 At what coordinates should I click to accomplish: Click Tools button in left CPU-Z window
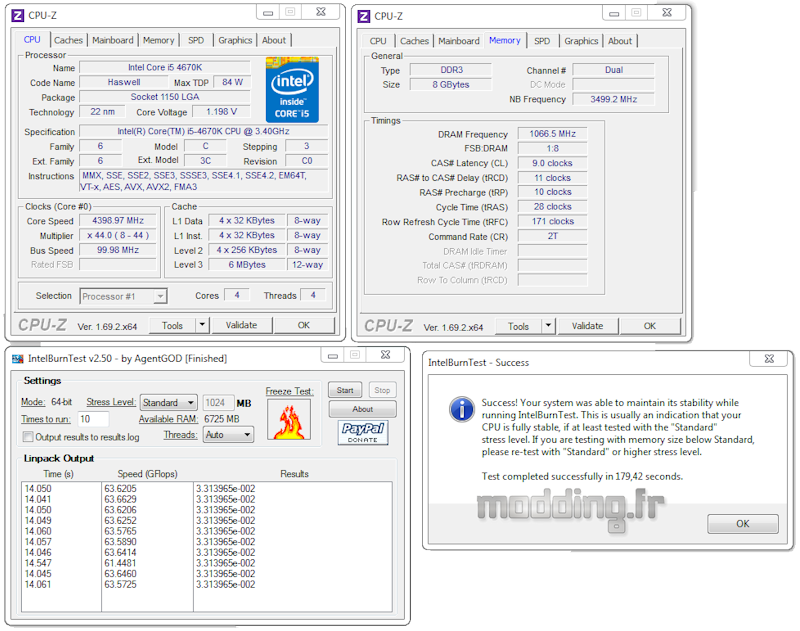click(x=172, y=325)
